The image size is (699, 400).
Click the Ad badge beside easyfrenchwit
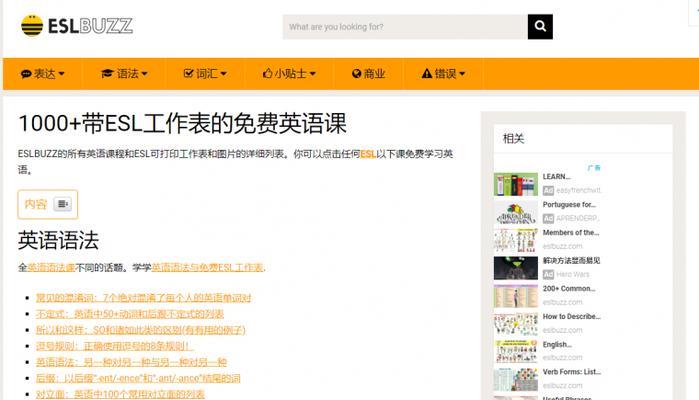548,190
